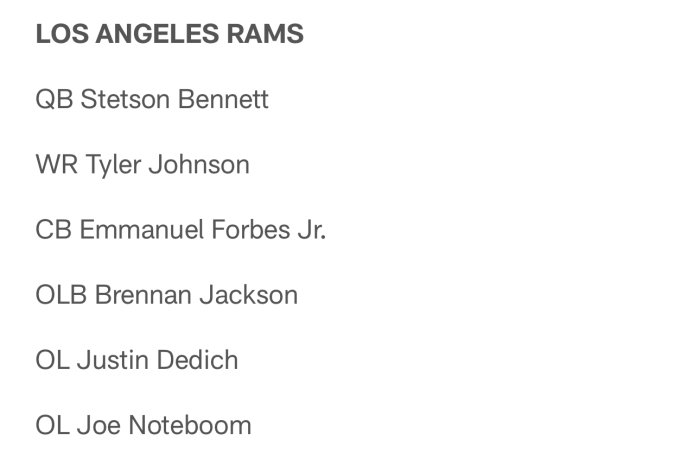
Task: Click the first name Justin
Action: pos(113,360)
